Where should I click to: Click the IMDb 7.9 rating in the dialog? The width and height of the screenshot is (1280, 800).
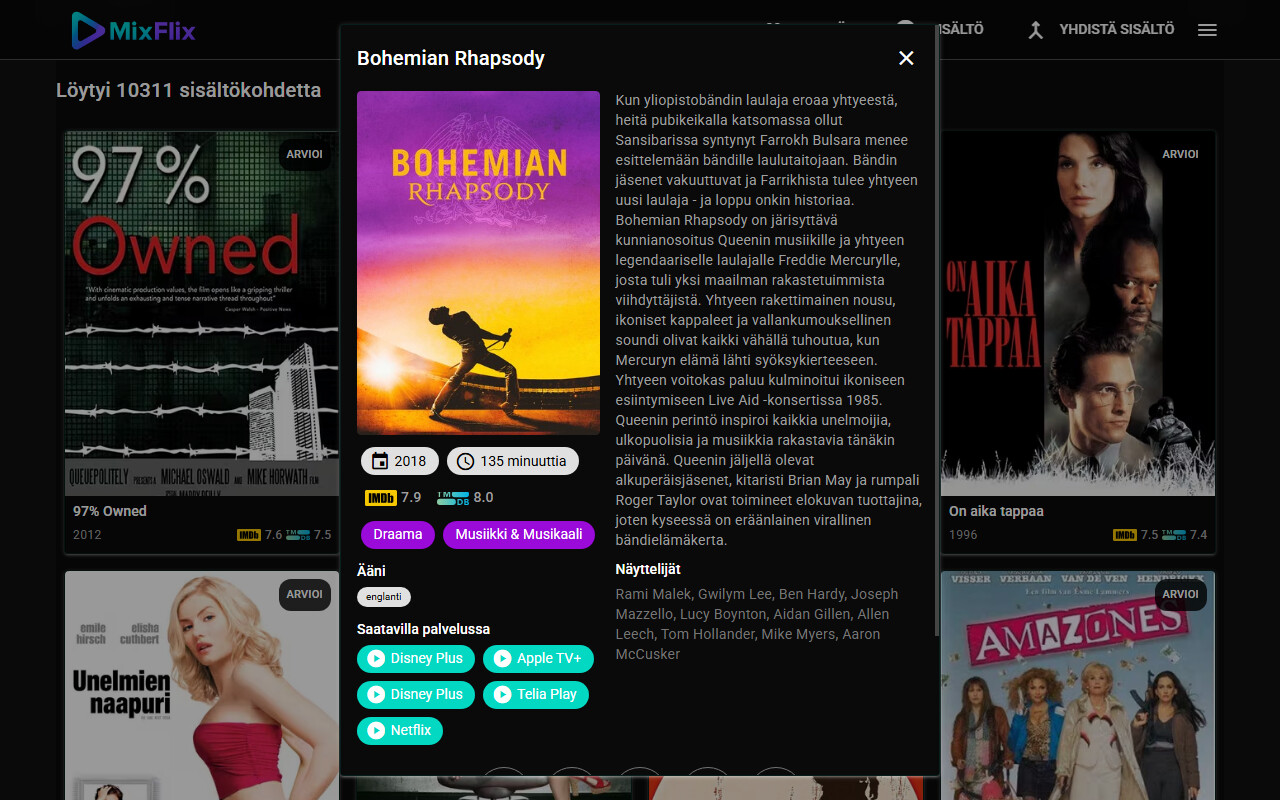(x=393, y=497)
